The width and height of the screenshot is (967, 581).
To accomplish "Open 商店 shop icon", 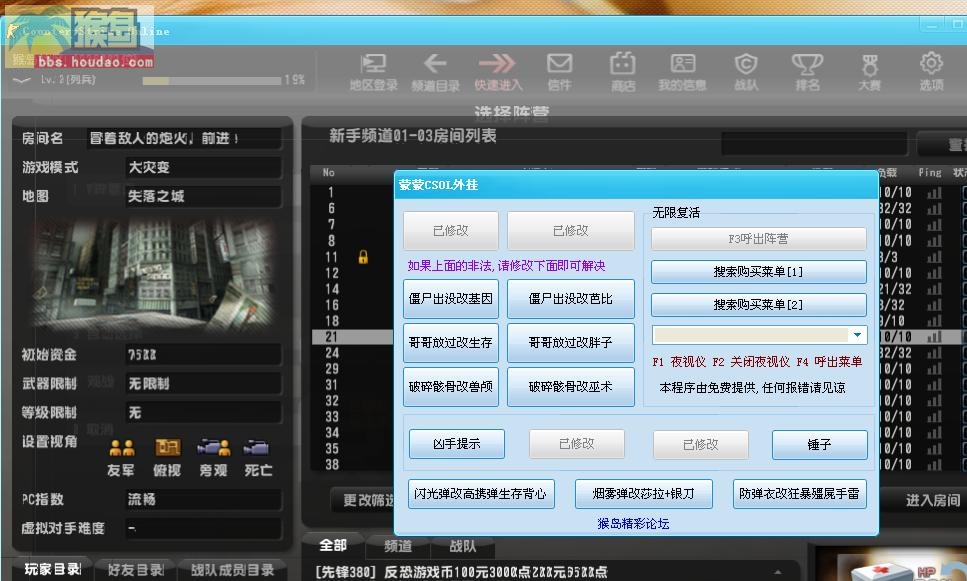I will point(623,64).
